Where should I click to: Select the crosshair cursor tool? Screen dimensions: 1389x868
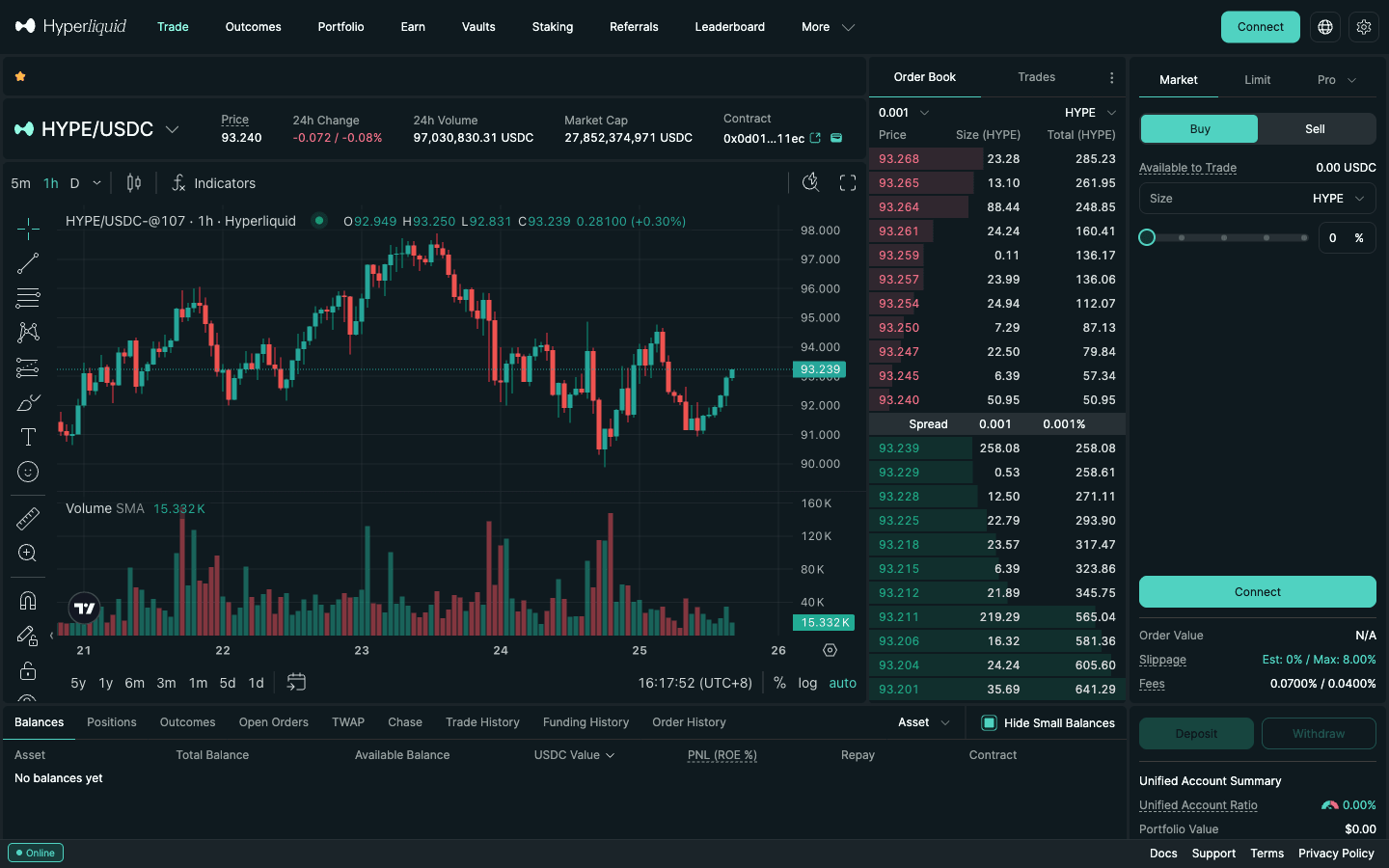(x=28, y=229)
